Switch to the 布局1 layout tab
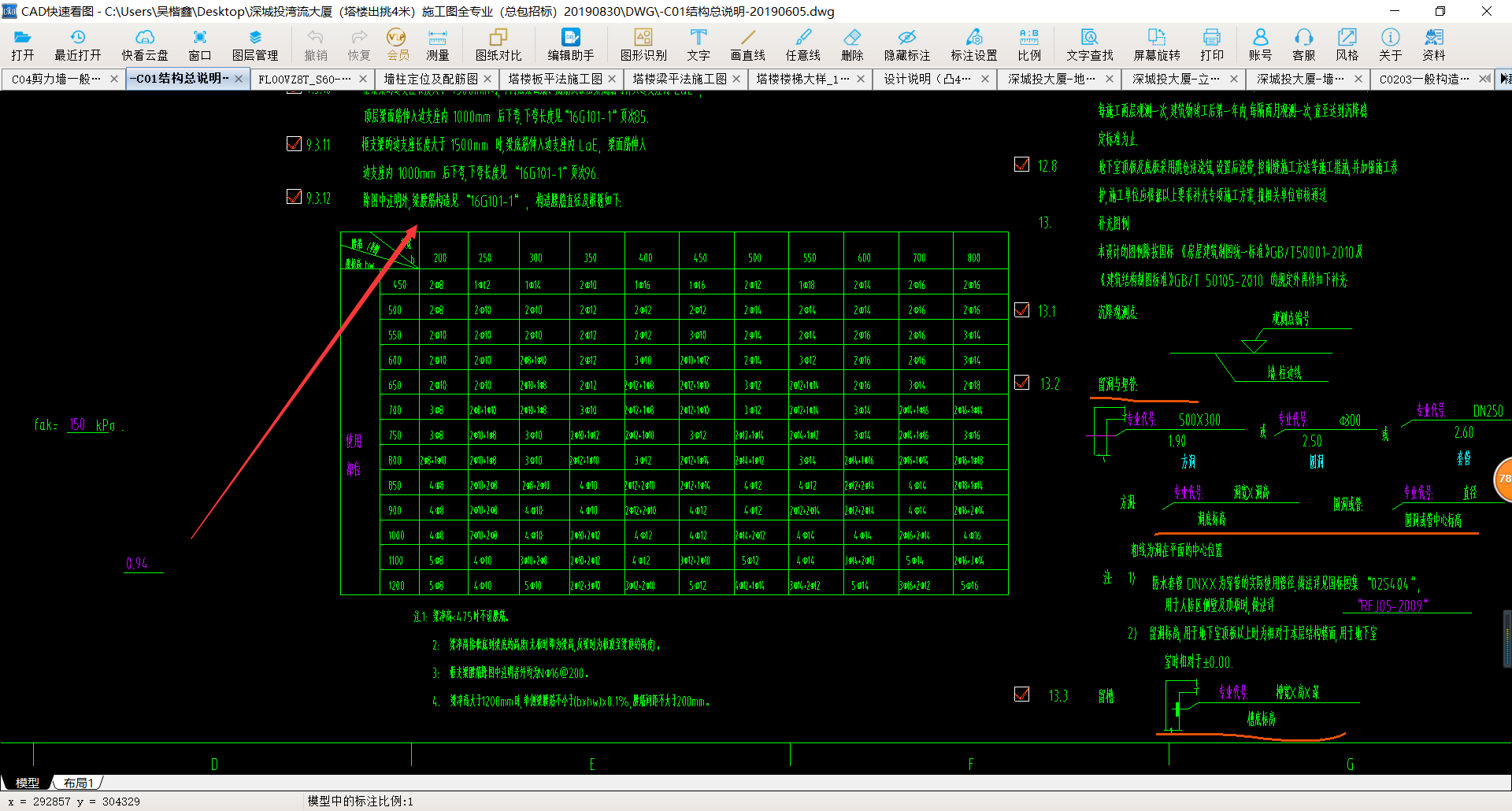 click(78, 783)
